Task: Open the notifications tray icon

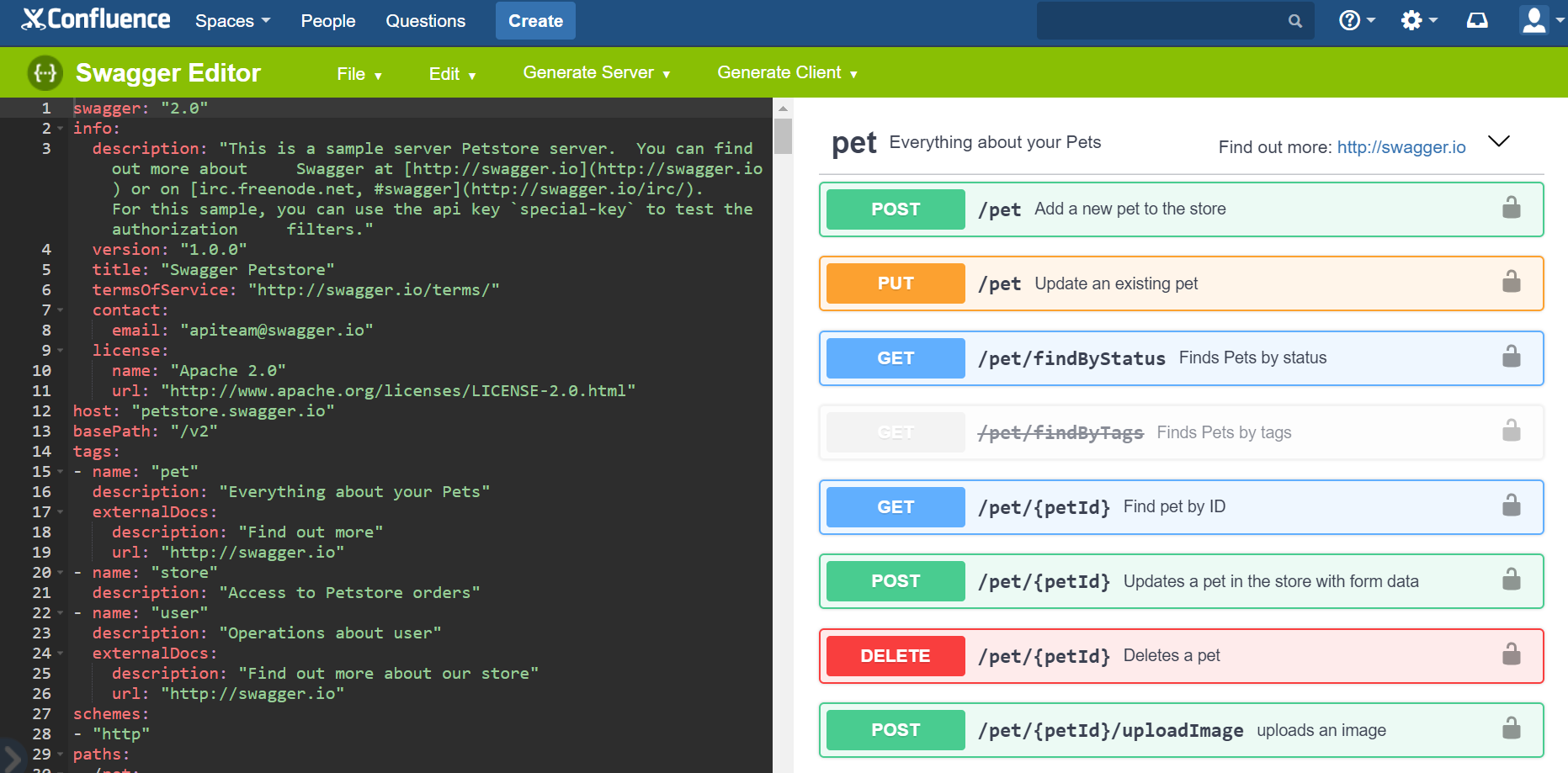Action: click(1477, 19)
